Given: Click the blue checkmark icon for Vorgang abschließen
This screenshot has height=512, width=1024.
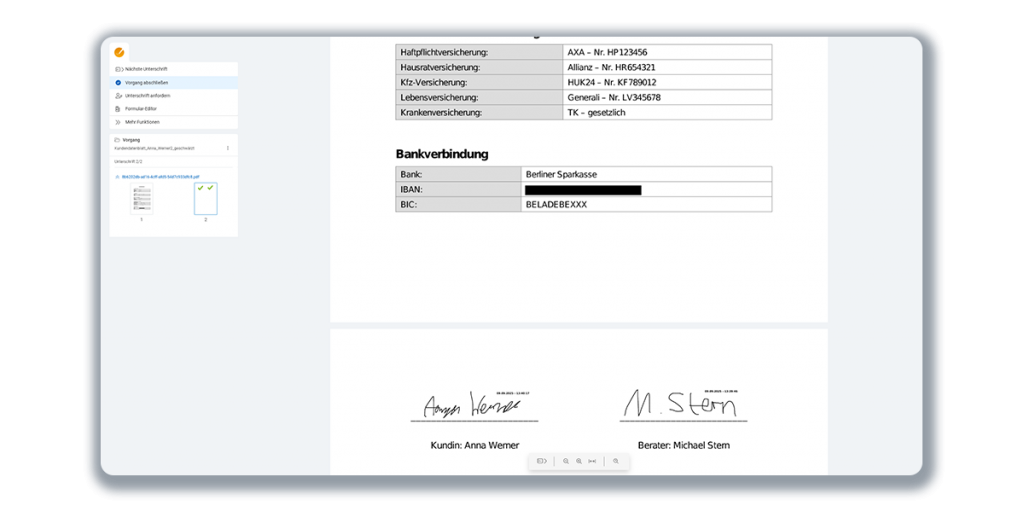Looking at the screenshot, I should pos(118,82).
